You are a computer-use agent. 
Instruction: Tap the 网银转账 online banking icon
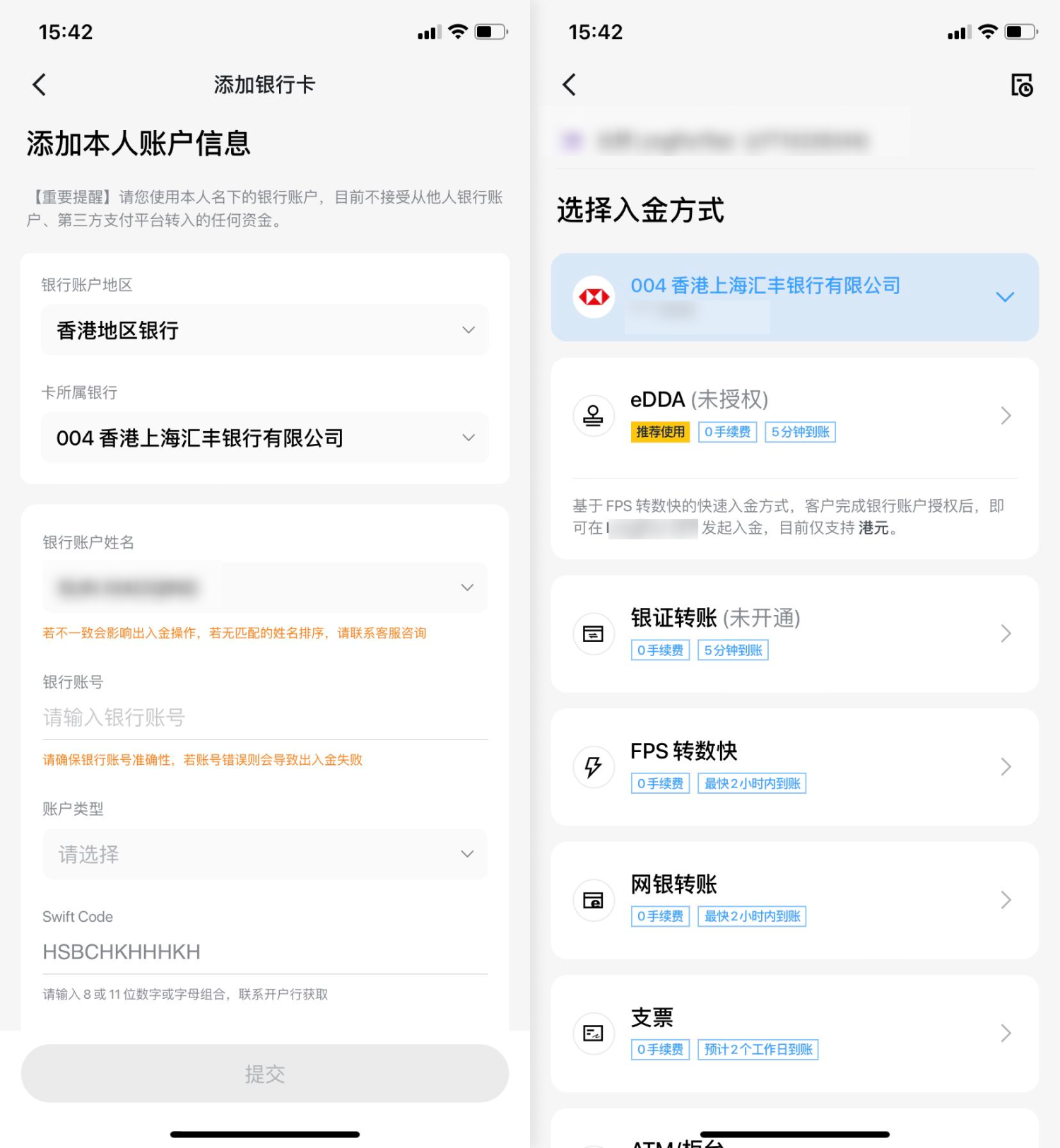pos(594,900)
